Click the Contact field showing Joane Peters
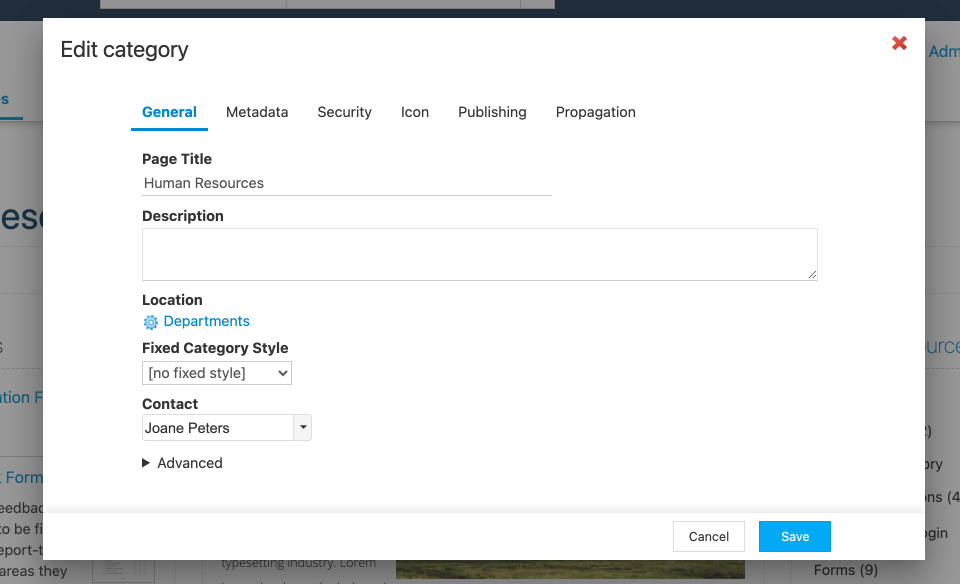This screenshot has height=584, width=960. click(x=218, y=427)
